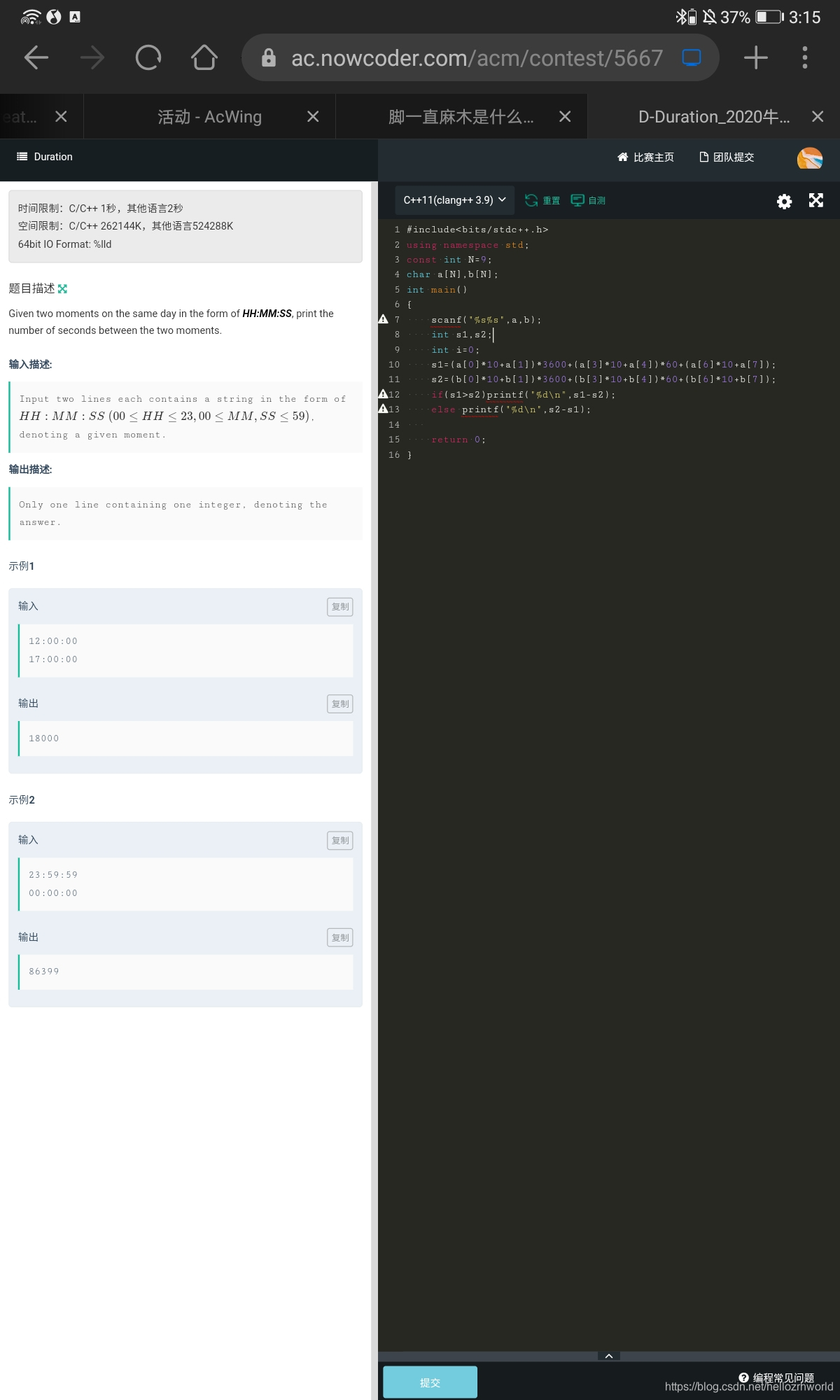Switch to the 脚一直麻木是什么 tab
840x1400 pixels.
[461, 117]
